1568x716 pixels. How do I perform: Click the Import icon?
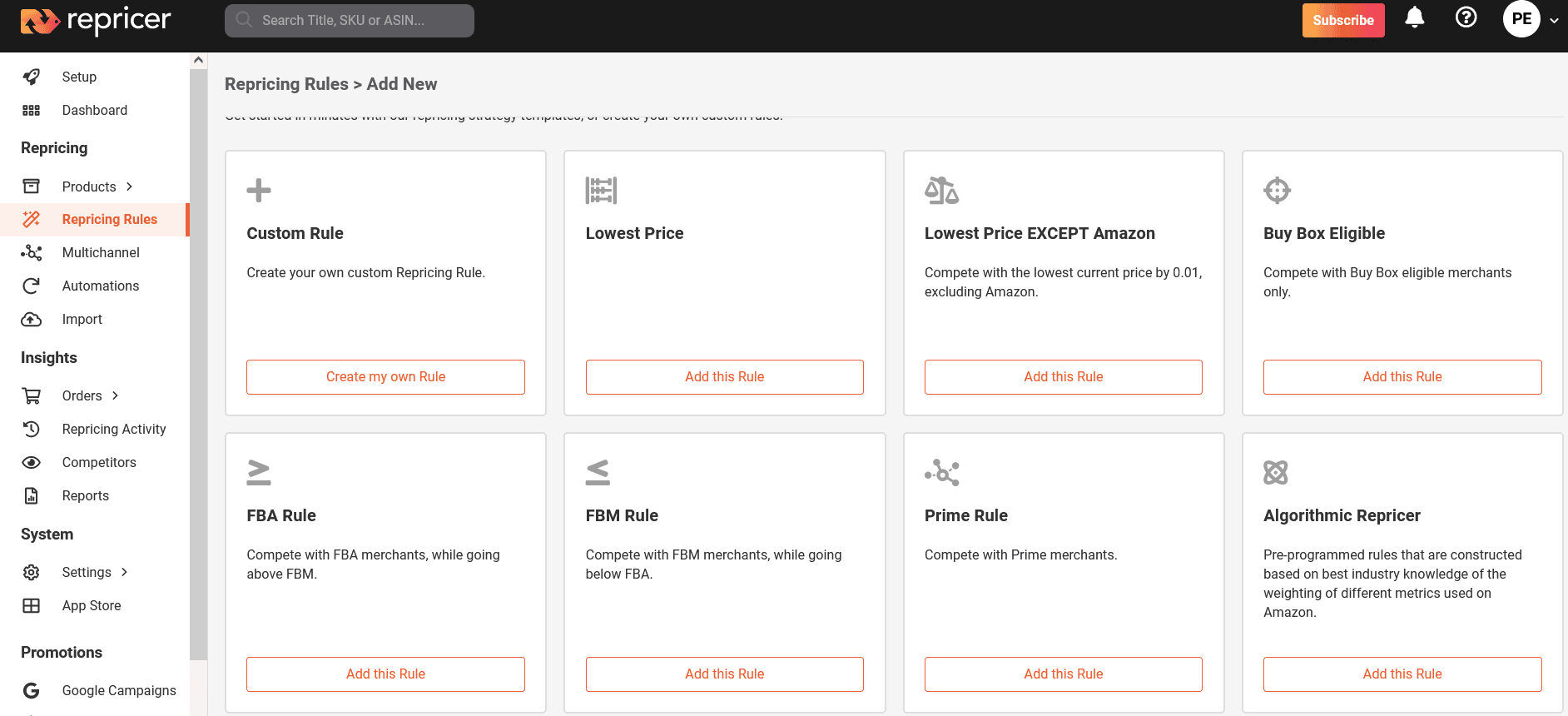coord(31,319)
